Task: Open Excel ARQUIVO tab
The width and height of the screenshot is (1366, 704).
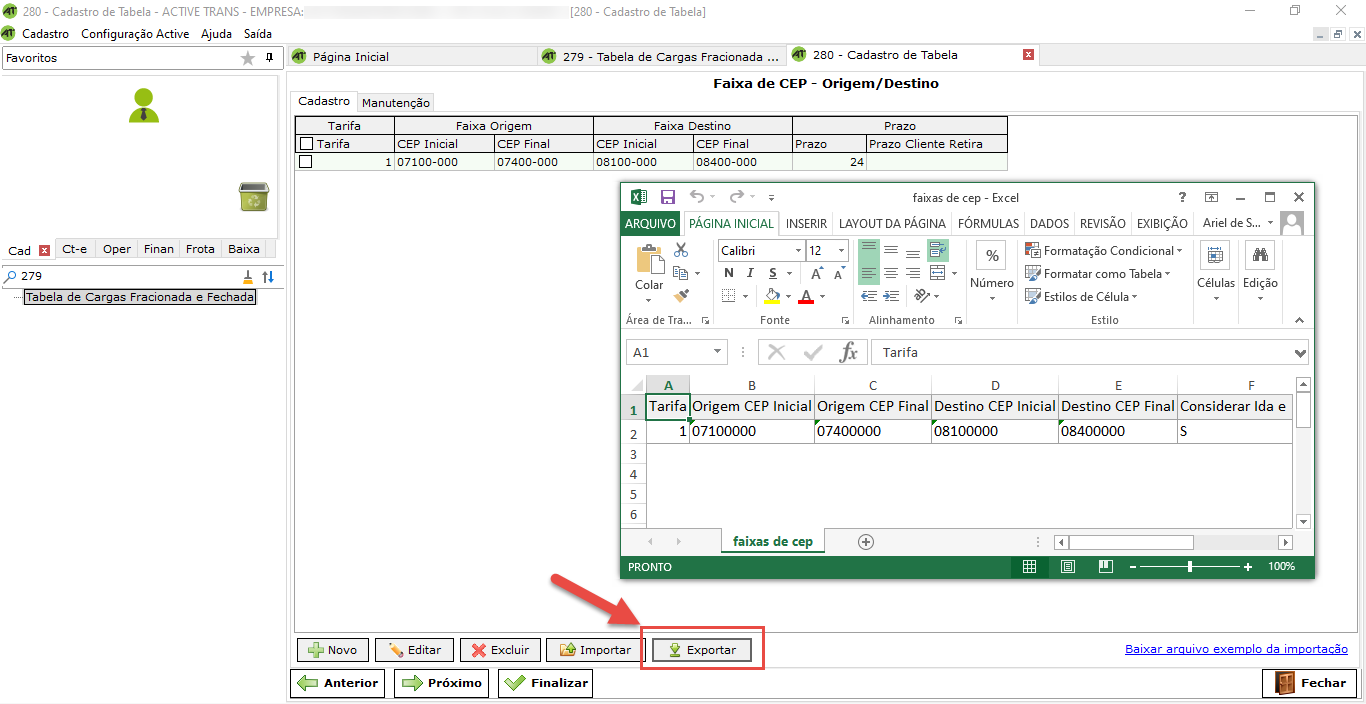Action: [x=651, y=223]
